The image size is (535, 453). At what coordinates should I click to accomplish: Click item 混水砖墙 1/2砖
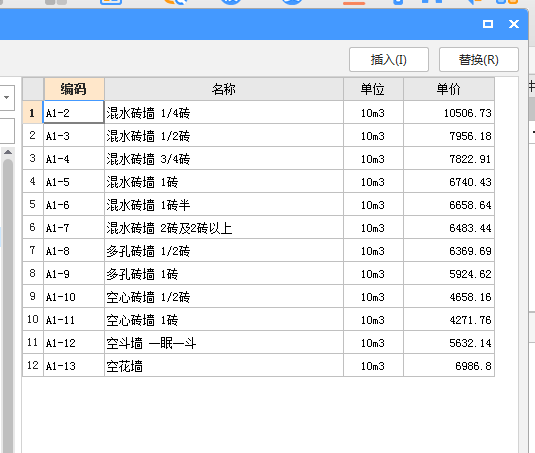[x=224, y=135]
